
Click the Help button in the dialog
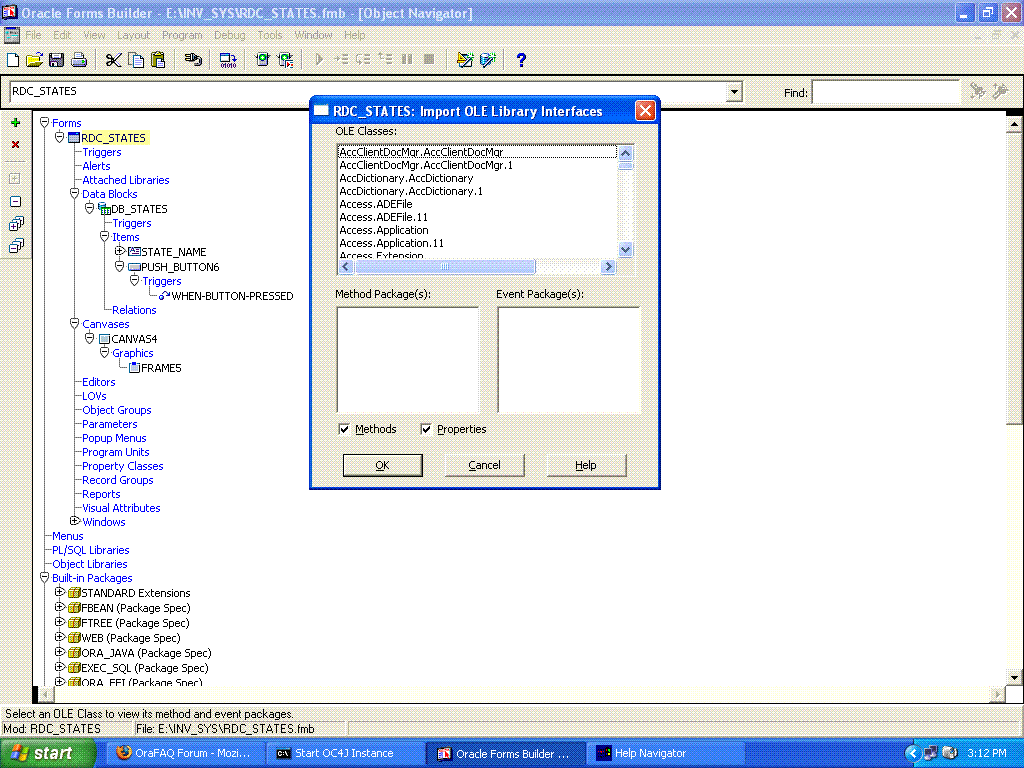[586, 465]
